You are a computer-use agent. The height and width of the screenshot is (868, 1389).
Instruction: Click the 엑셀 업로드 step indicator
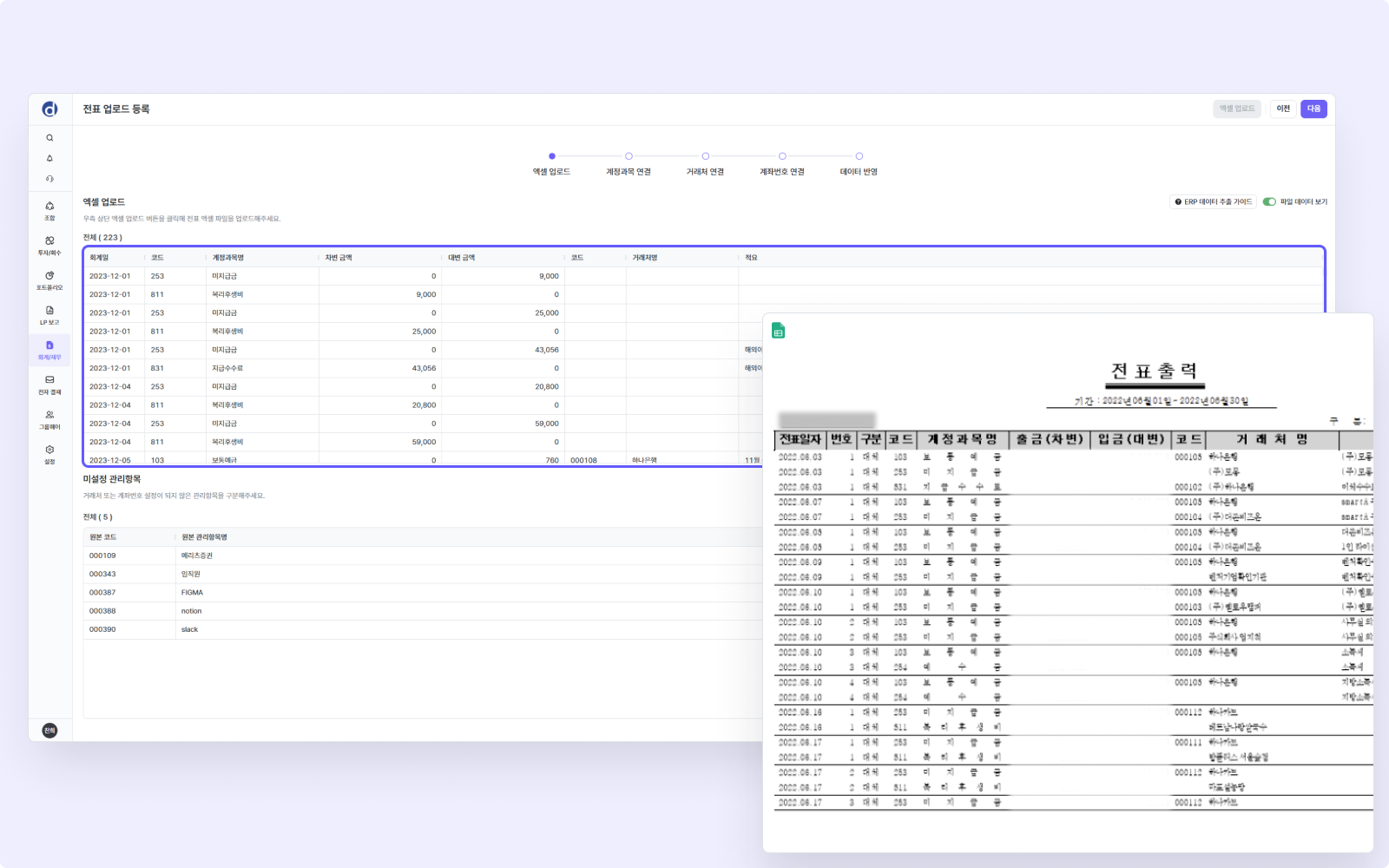tap(551, 164)
